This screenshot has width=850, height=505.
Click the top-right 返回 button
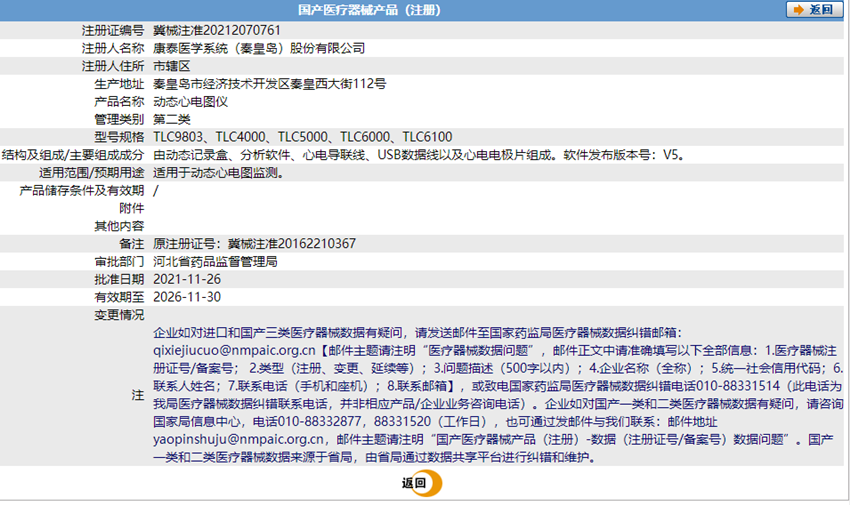(814, 10)
